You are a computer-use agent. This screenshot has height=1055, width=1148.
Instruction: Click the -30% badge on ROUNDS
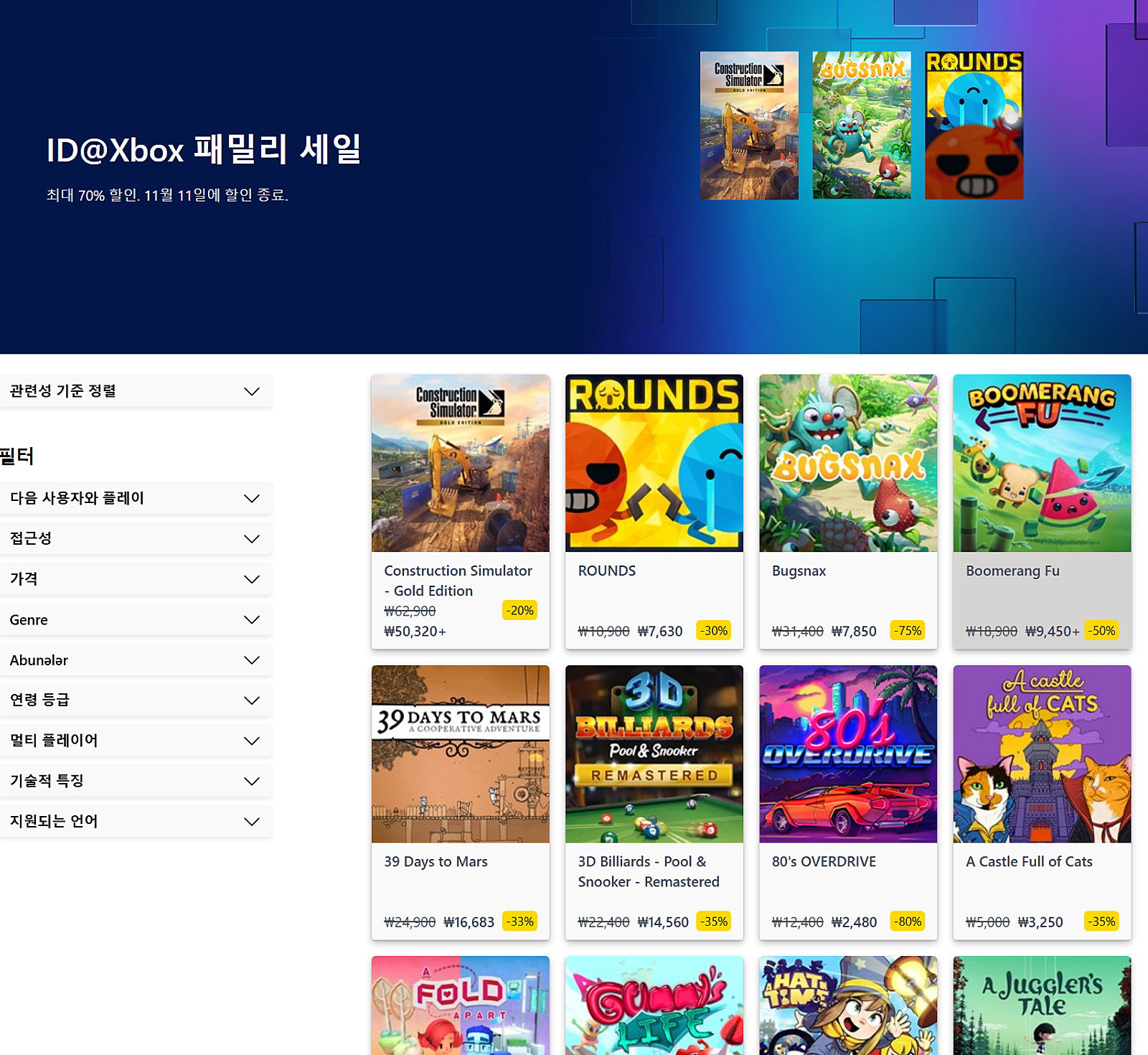[714, 631]
